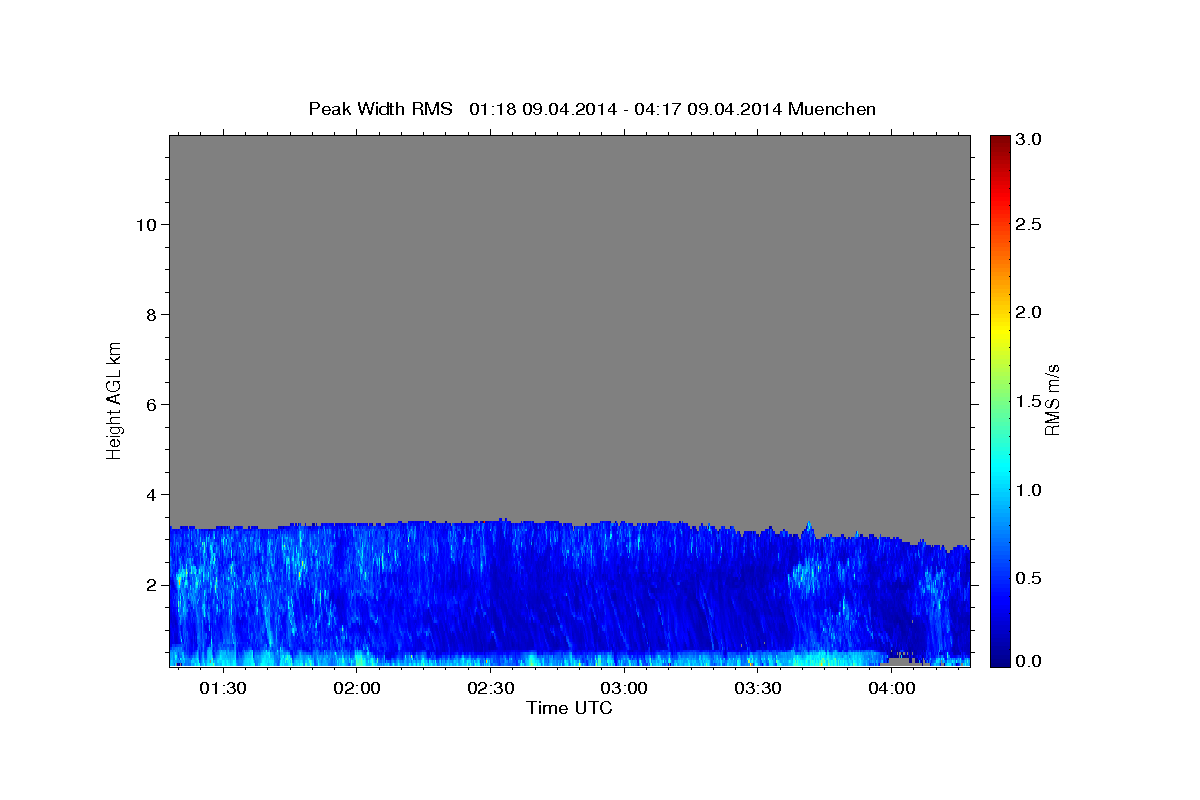
Task: Click the 03:30 time tick label
Action: pyautogui.click(x=758, y=688)
